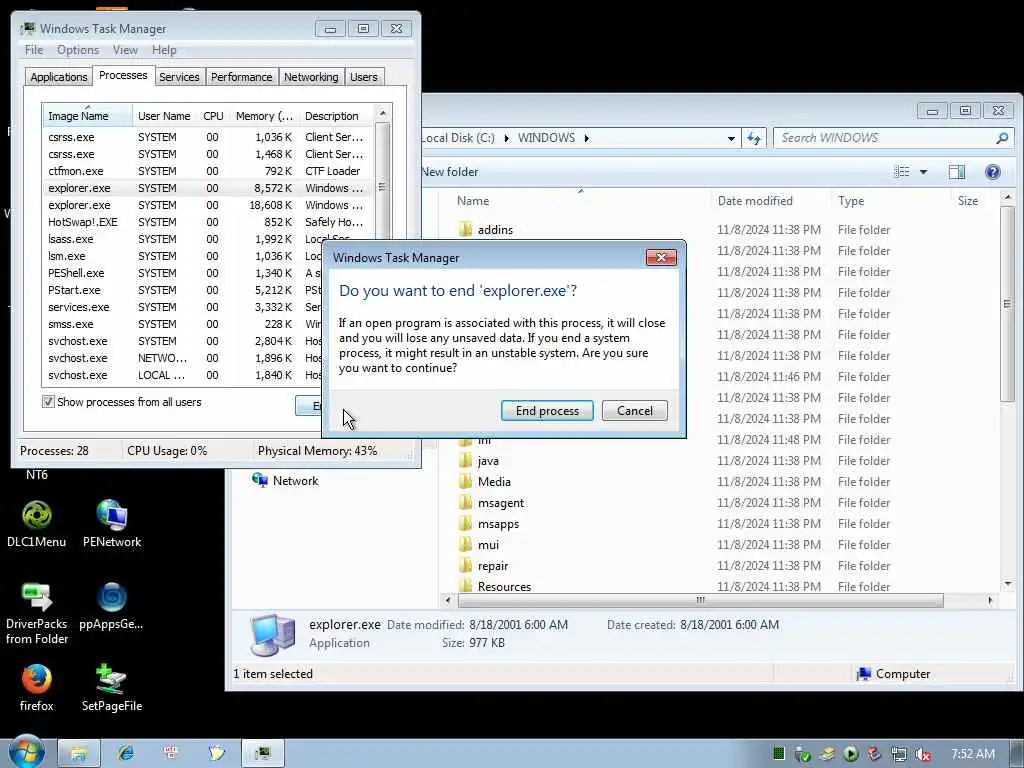Launch the firefox desktop icon

click(x=37, y=688)
